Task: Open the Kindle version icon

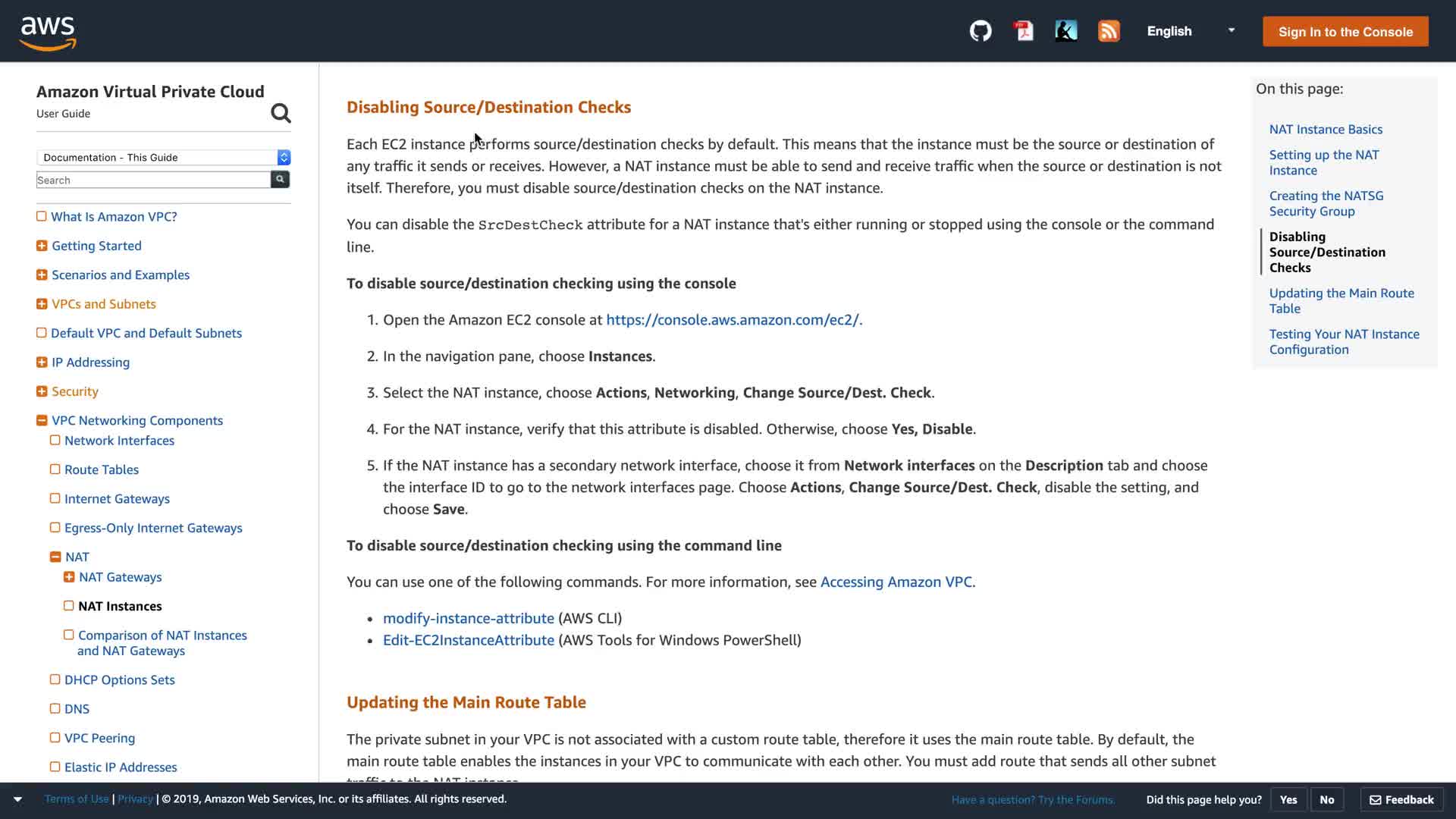Action: [1066, 31]
